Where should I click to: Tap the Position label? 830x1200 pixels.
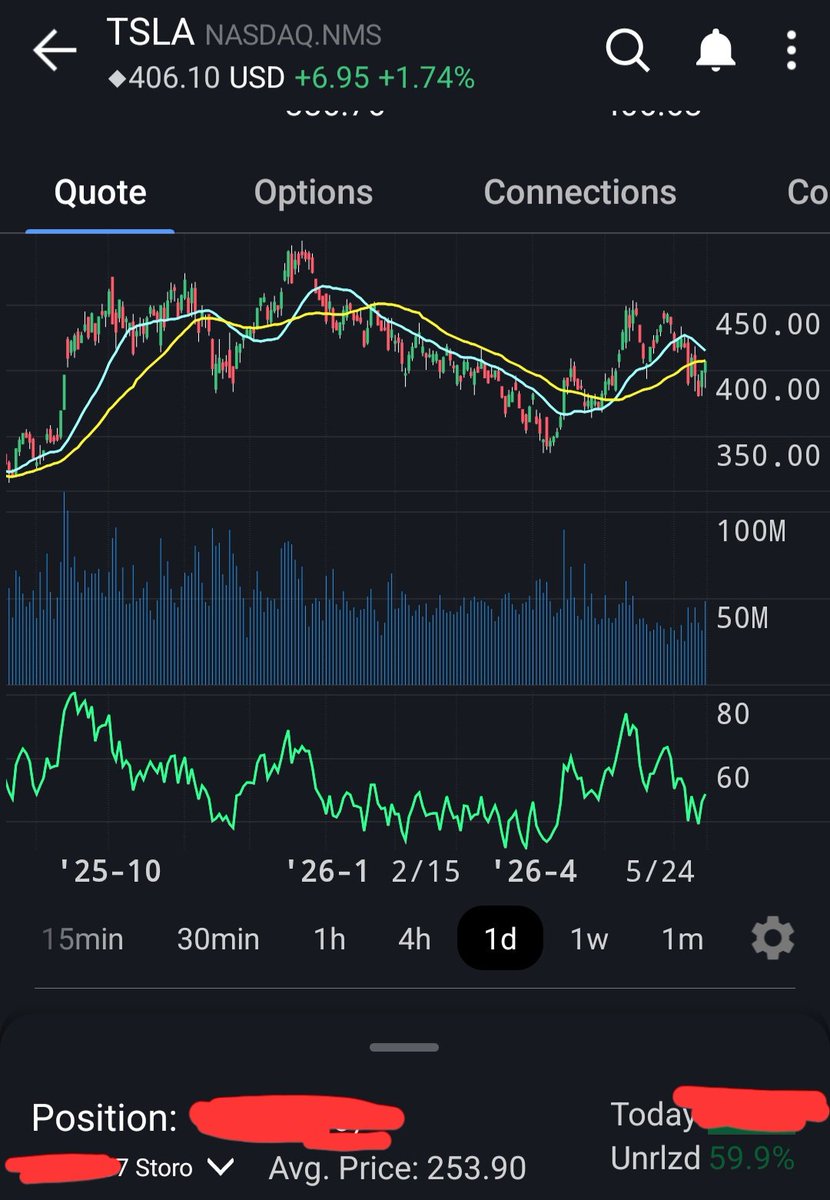105,1118
